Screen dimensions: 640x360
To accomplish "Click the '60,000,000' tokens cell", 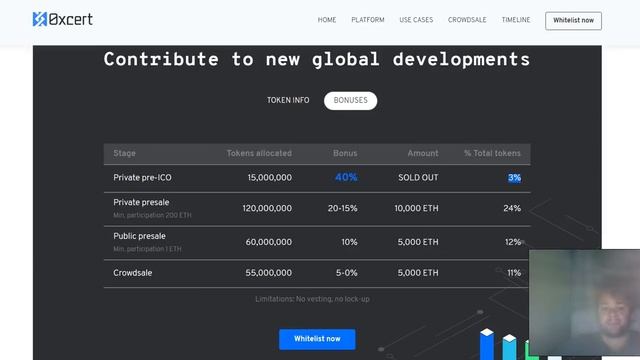I will (269, 242).
